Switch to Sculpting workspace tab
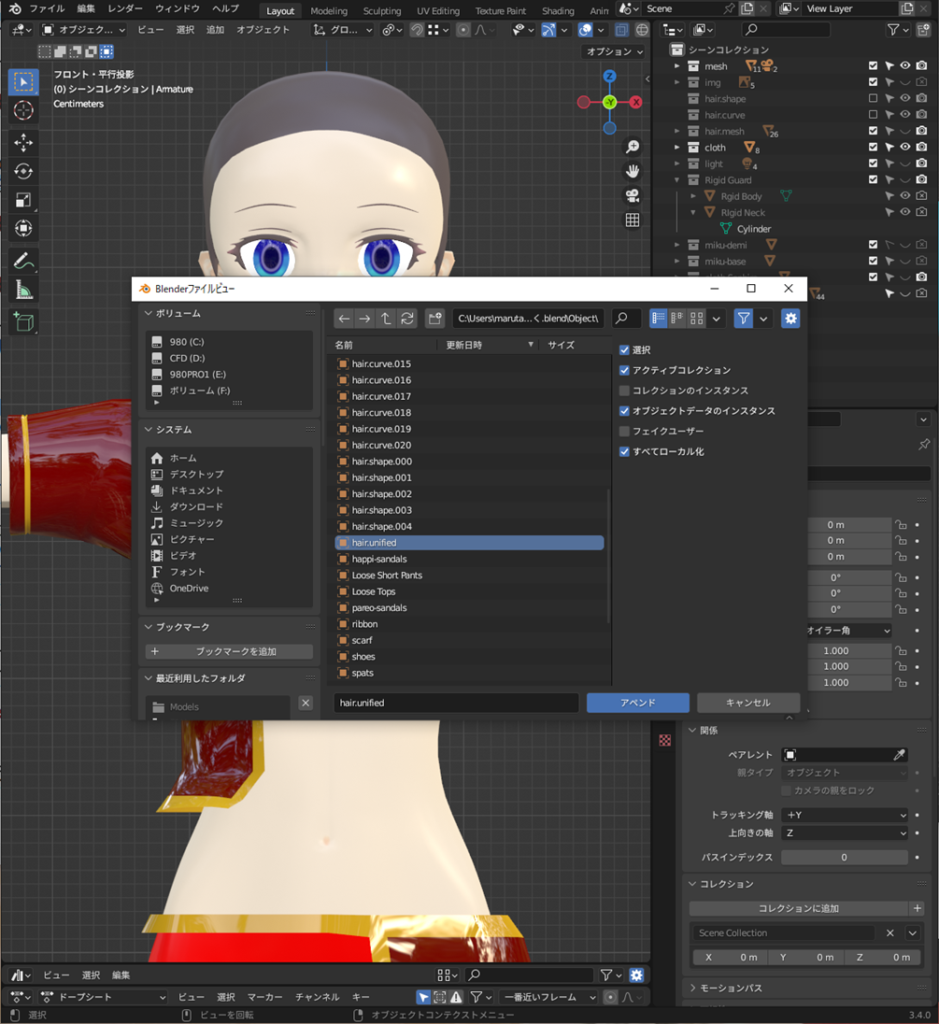Screen dimensions: 939x1024 click(382, 11)
